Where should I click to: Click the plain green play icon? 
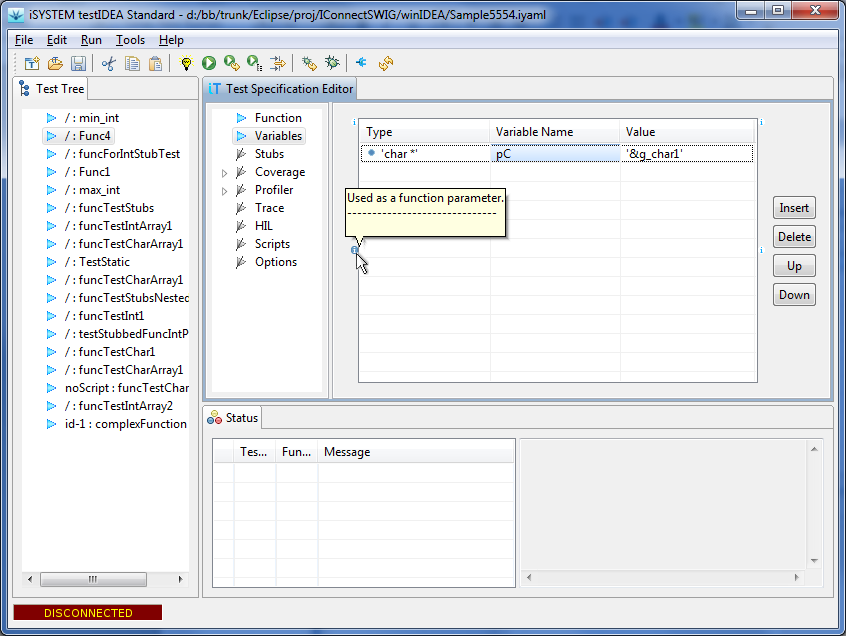point(209,63)
